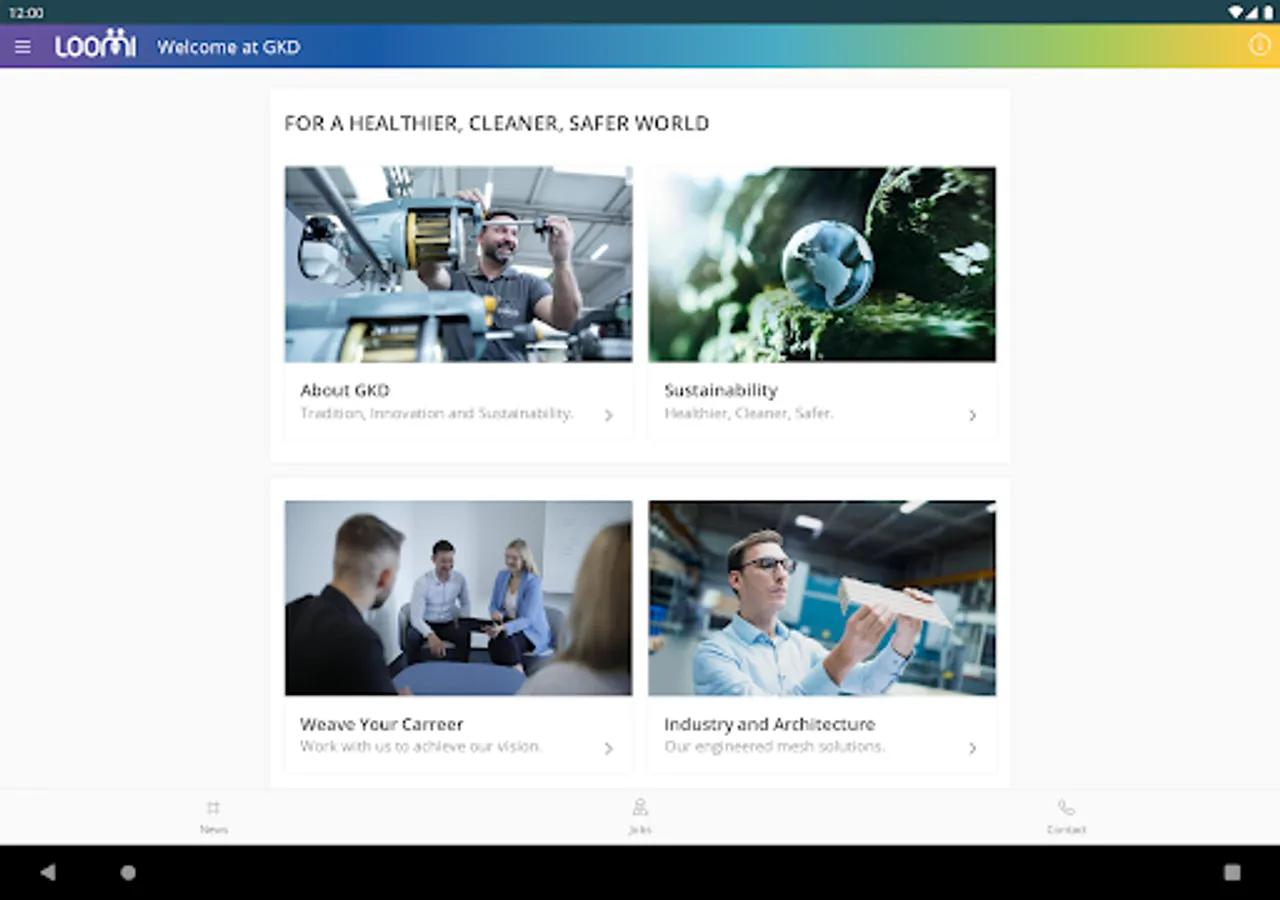Select the Contact label in bottom bar
The width and height of the screenshot is (1280, 900).
[x=1066, y=829]
